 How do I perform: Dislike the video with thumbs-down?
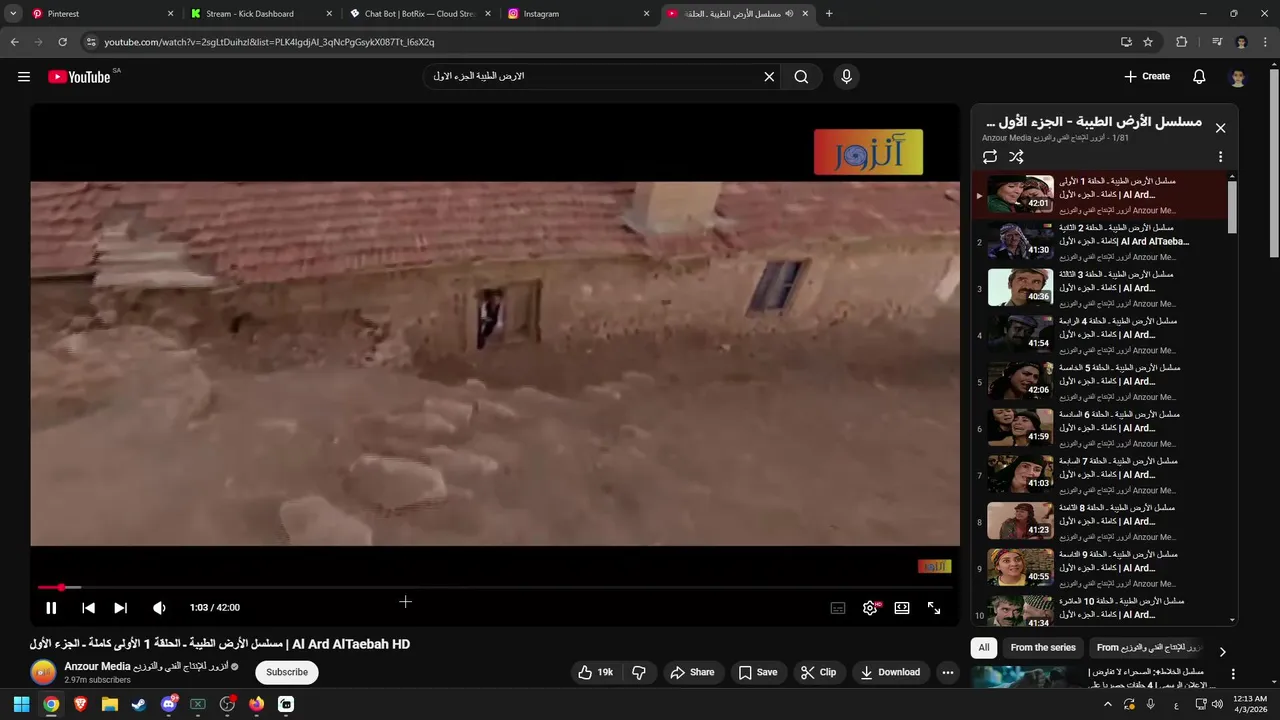(639, 672)
